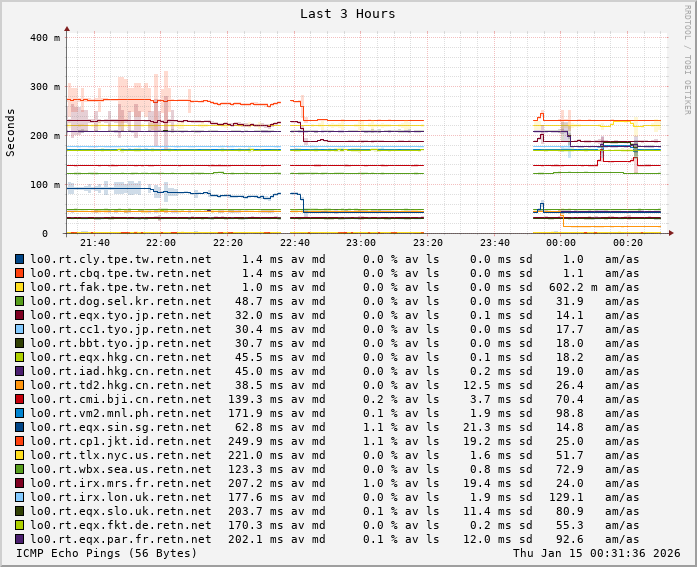The width and height of the screenshot is (697, 567).
Task: Click the 'ICMP Echo Pings (56 Bytes)' footer text
Action: pyautogui.click(x=107, y=553)
